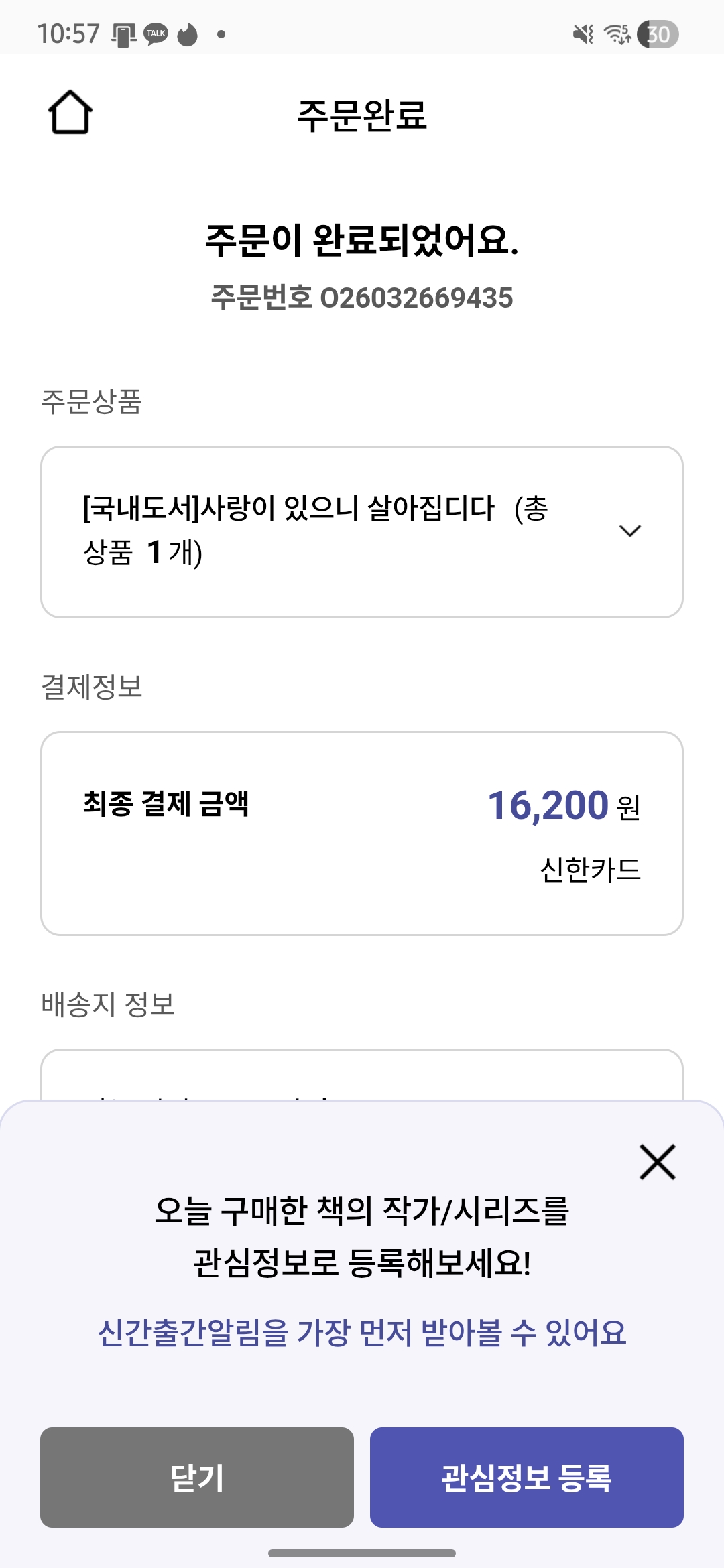The width and height of the screenshot is (724, 1568).
Task: Tap the gesture navigation handle bar
Action: [x=362, y=1553]
